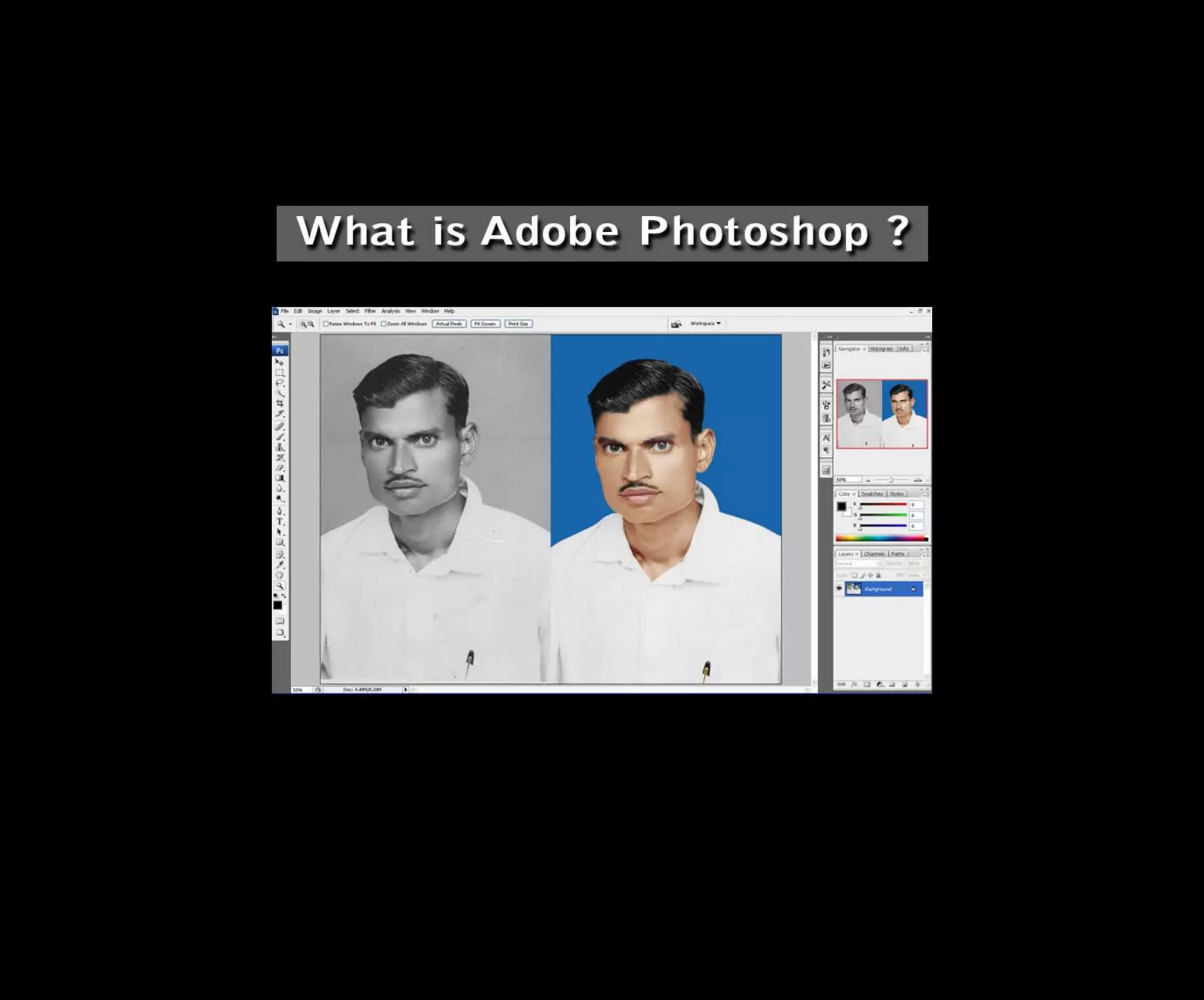This screenshot has width=1204, height=1000.
Task: Switch to the Channels tab
Action: [x=874, y=554]
